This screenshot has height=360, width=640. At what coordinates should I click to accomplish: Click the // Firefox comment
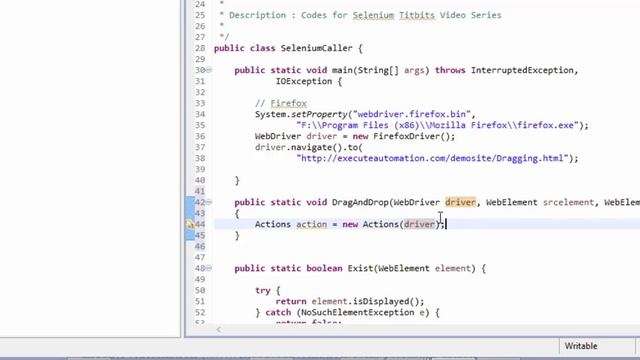(x=281, y=103)
